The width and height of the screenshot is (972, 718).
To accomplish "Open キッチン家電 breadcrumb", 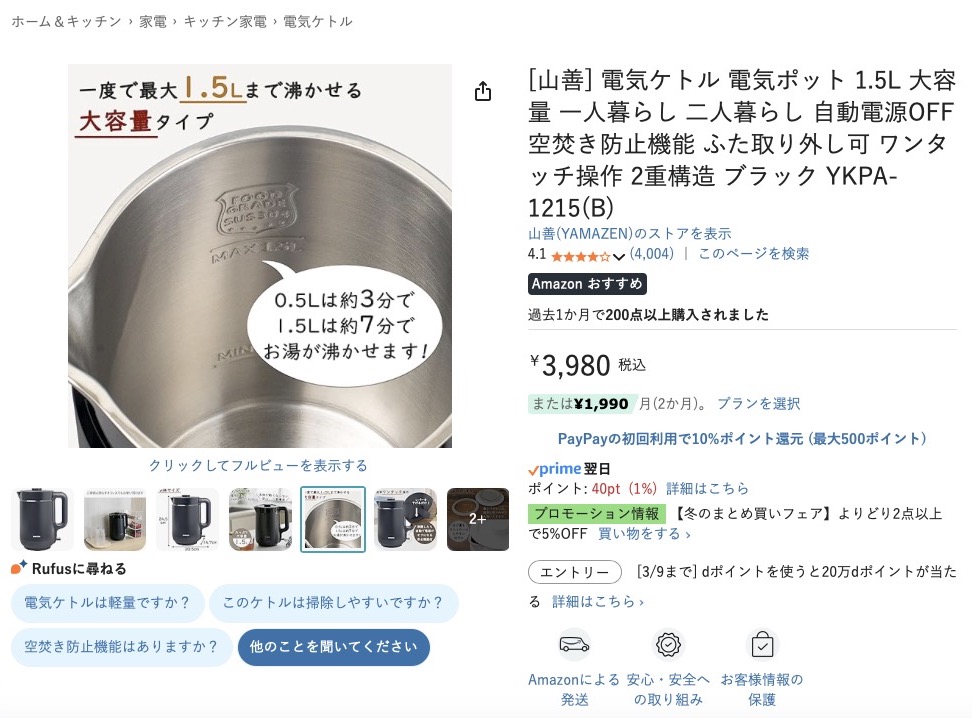I will click(226, 22).
